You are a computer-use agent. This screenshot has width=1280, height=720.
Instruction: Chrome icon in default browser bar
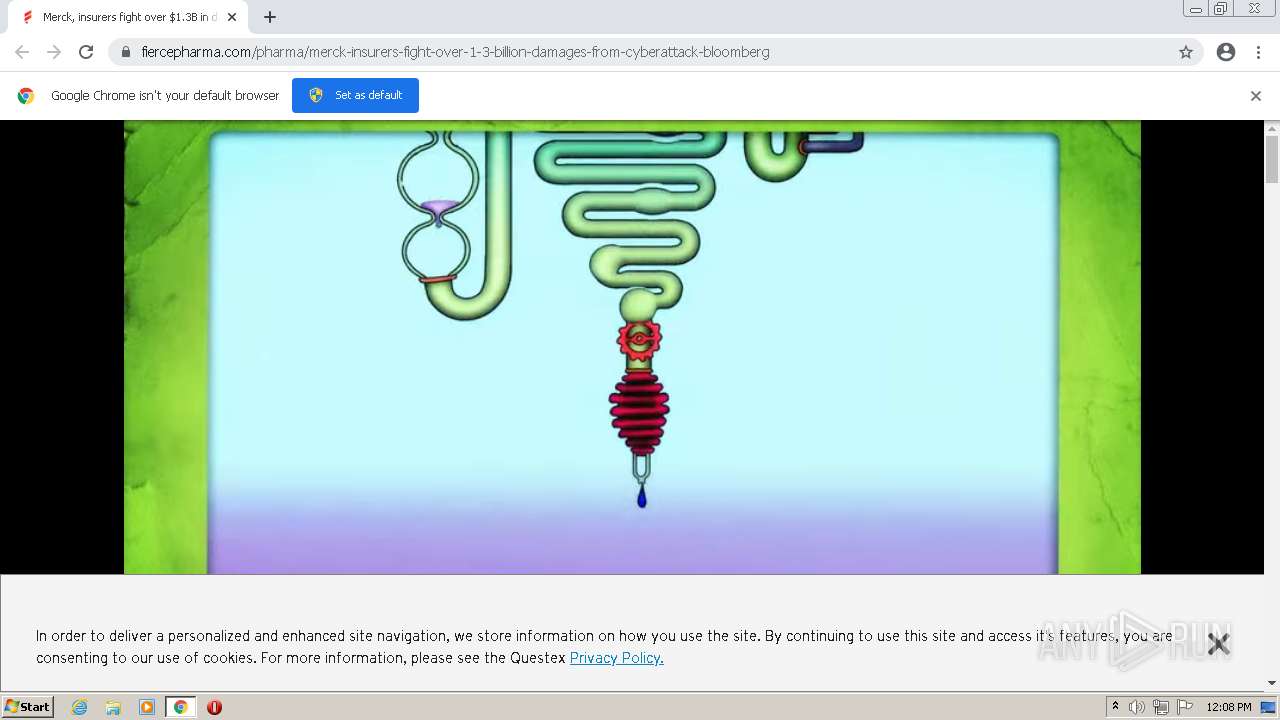point(26,96)
